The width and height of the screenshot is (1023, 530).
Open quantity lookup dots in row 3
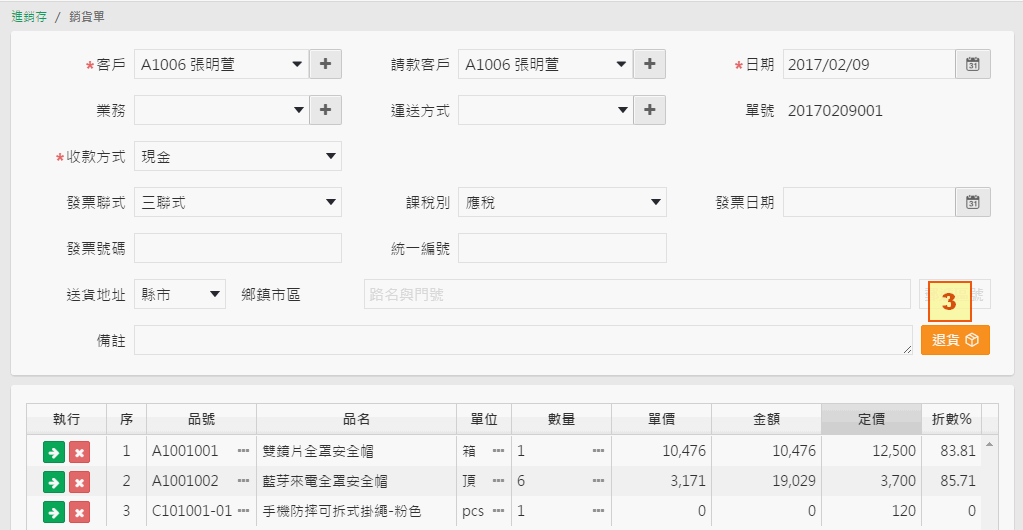(598, 511)
